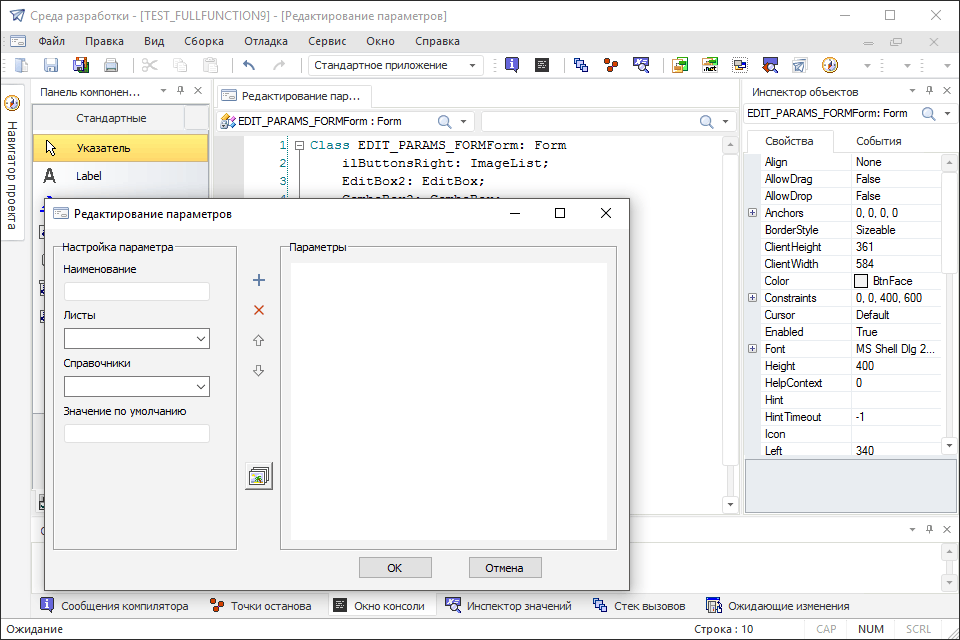The width and height of the screenshot is (960, 640).
Task: Click the Print icon in the toolbar
Action: tap(111, 65)
